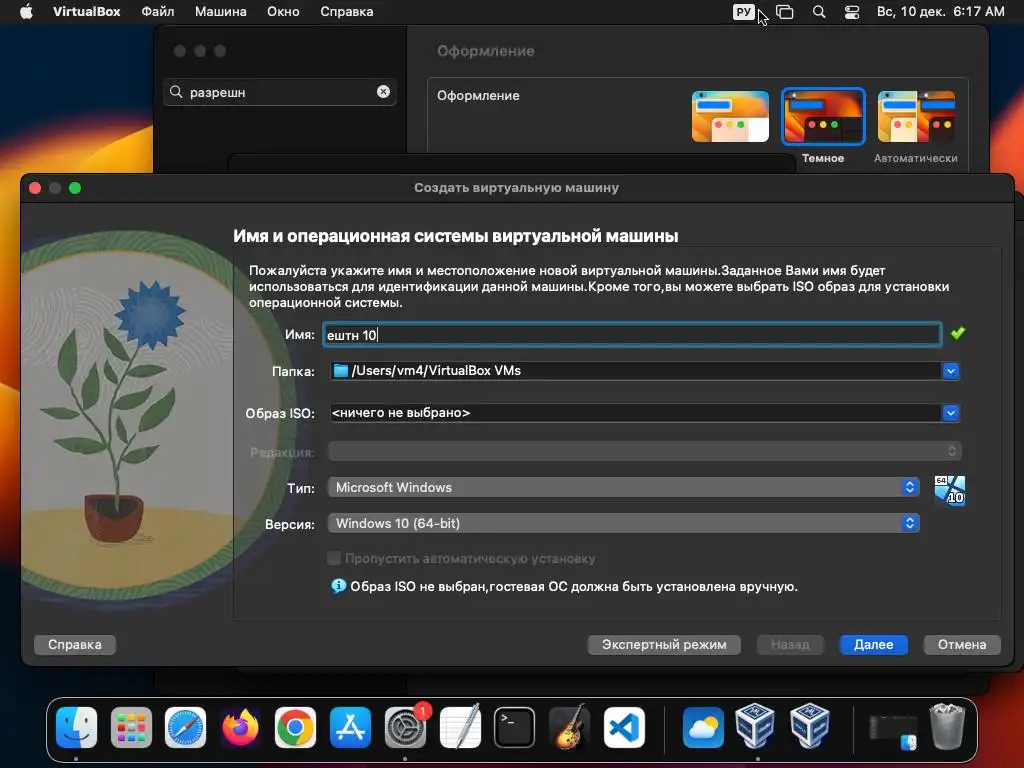Open Safari from the Dock
Viewport: 1024px width, 768px height.
pyautogui.click(x=185, y=728)
